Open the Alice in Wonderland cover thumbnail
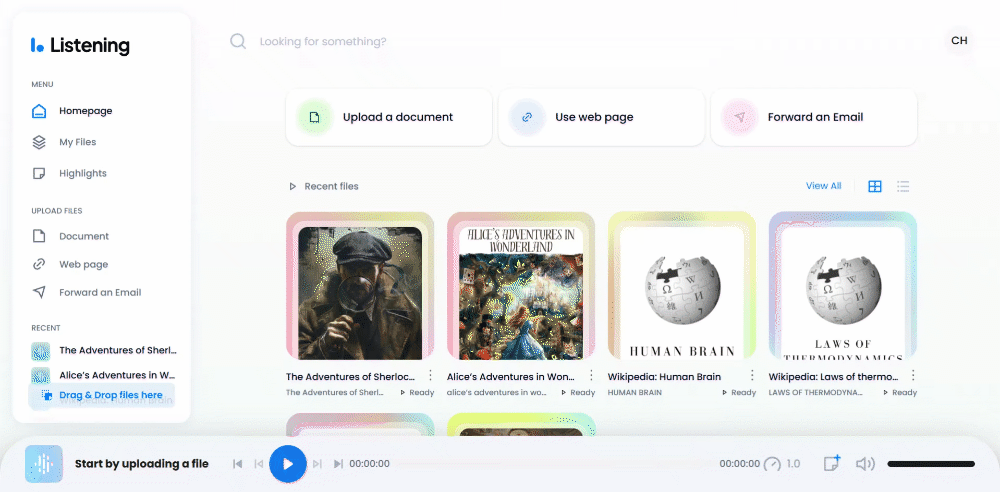Image resolution: width=1000 pixels, height=492 pixels. tap(521, 286)
